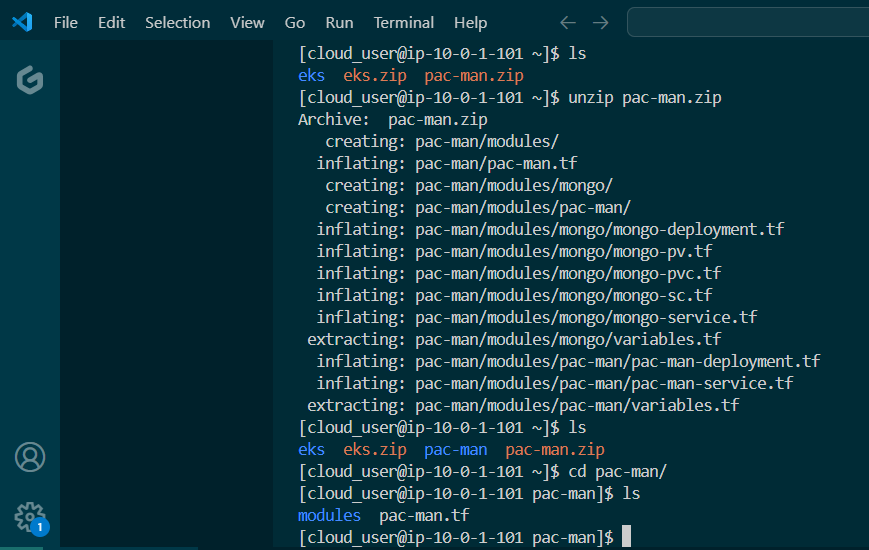Navigate back with the left arrow
Image resolution: width=869 pixels, height=550 pixels.
click(568, 22)
